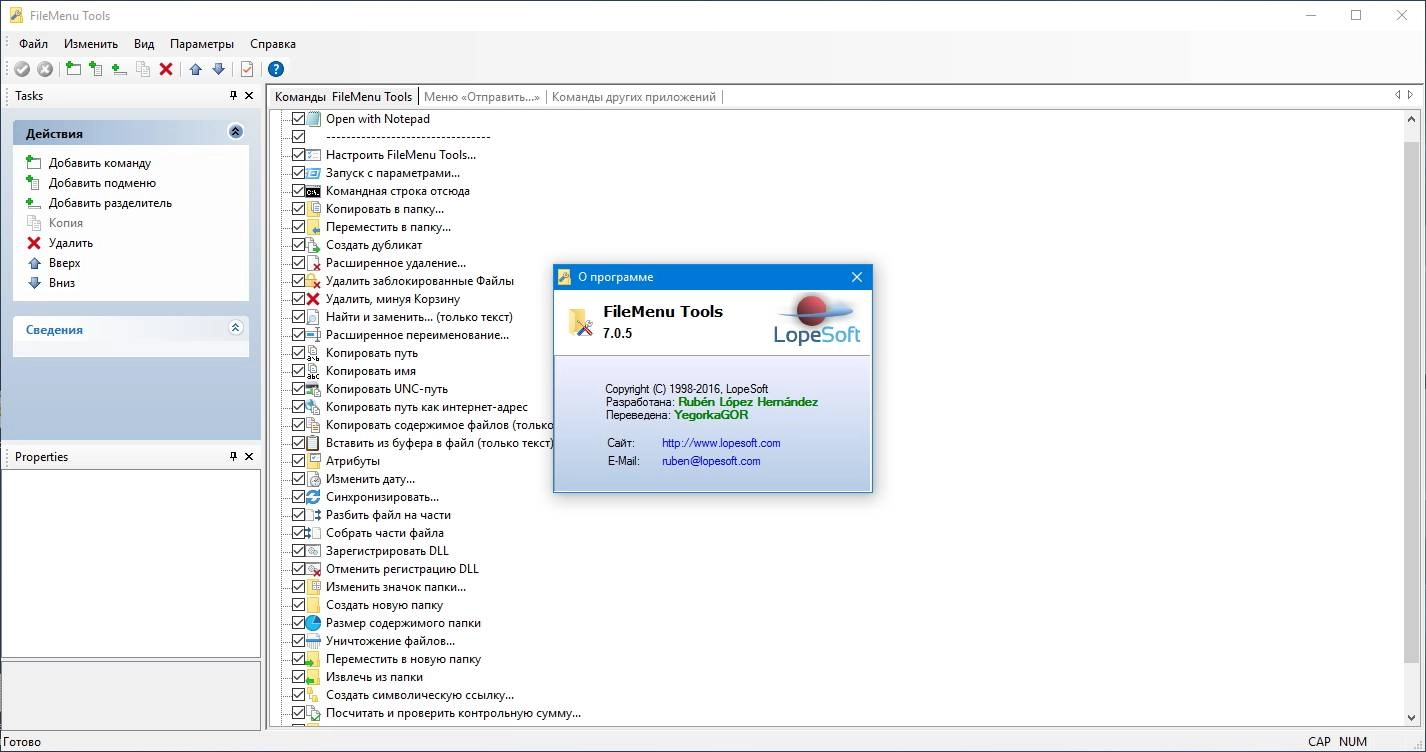Click the ruben@lopesoft.com email link
The width and height of the screenshot is (1426, 752).
point(711,461)
